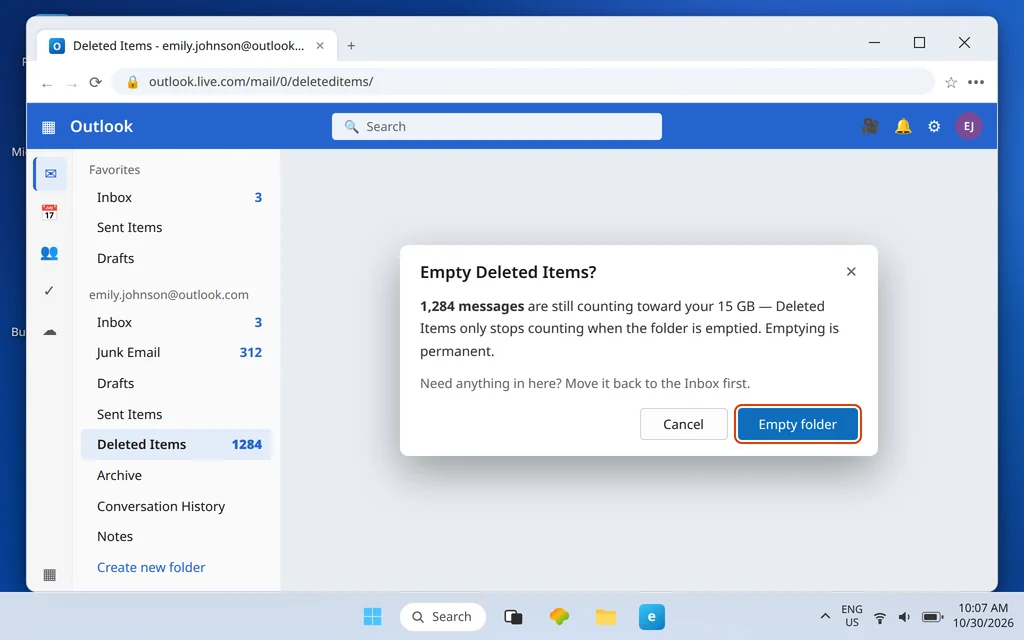Open the browser three-dot menu

pos(976,82)
